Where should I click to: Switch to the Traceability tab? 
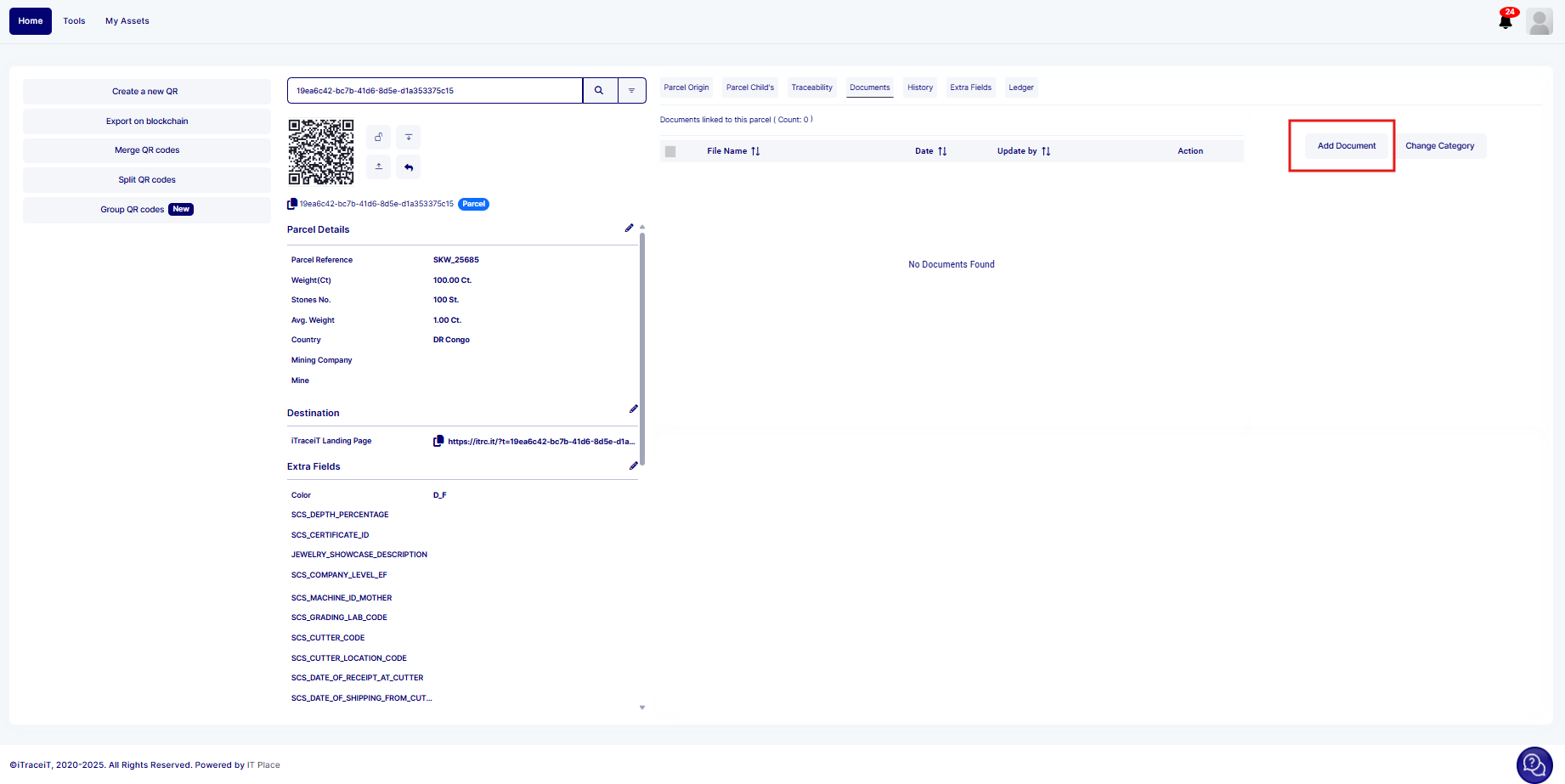click(811, 87)
